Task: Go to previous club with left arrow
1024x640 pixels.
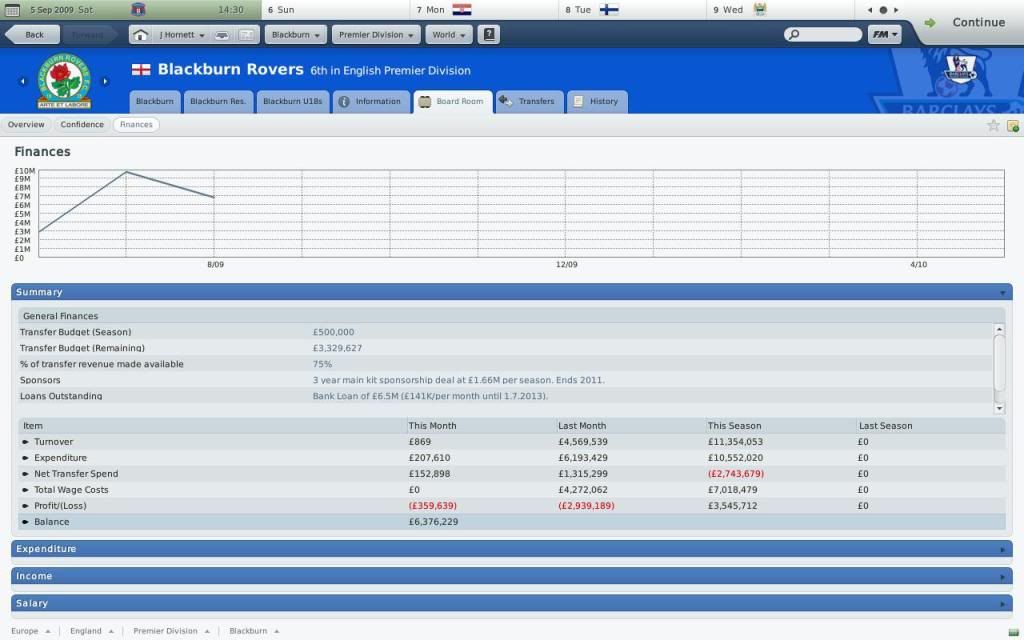Action: pos(23,82)
